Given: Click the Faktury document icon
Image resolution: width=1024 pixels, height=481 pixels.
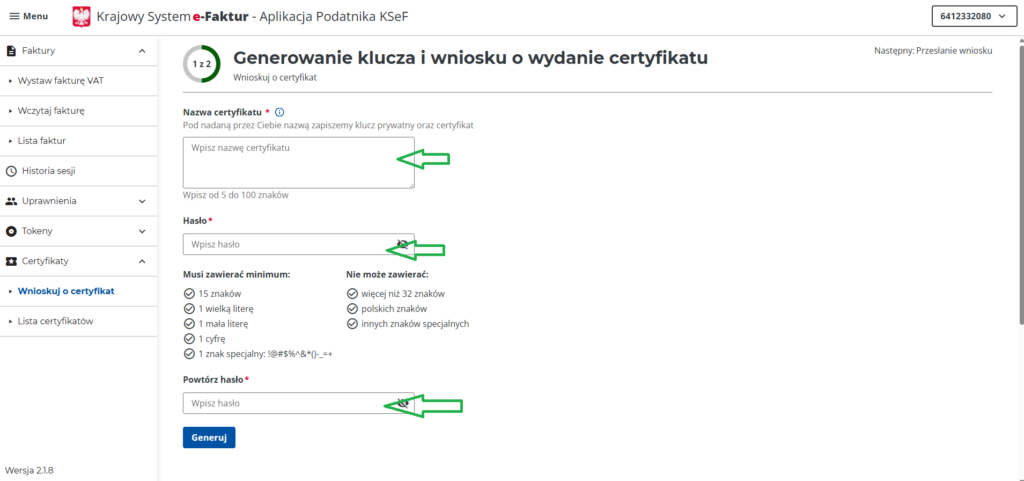Looking at the screenshot, I should 12,50.
